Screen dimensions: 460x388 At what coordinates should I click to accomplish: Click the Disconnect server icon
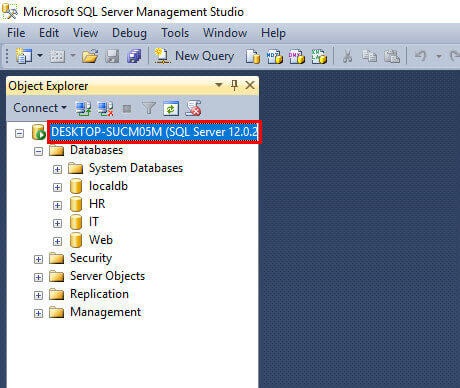click(x=105, y=108)
